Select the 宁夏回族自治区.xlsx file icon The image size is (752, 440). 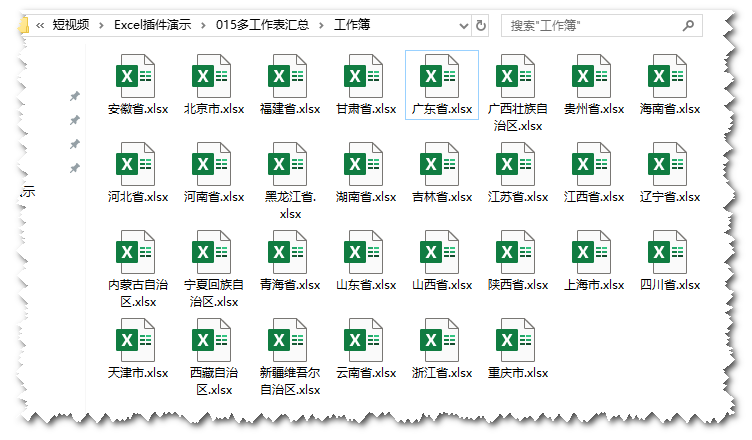click(x=211, y=252)
